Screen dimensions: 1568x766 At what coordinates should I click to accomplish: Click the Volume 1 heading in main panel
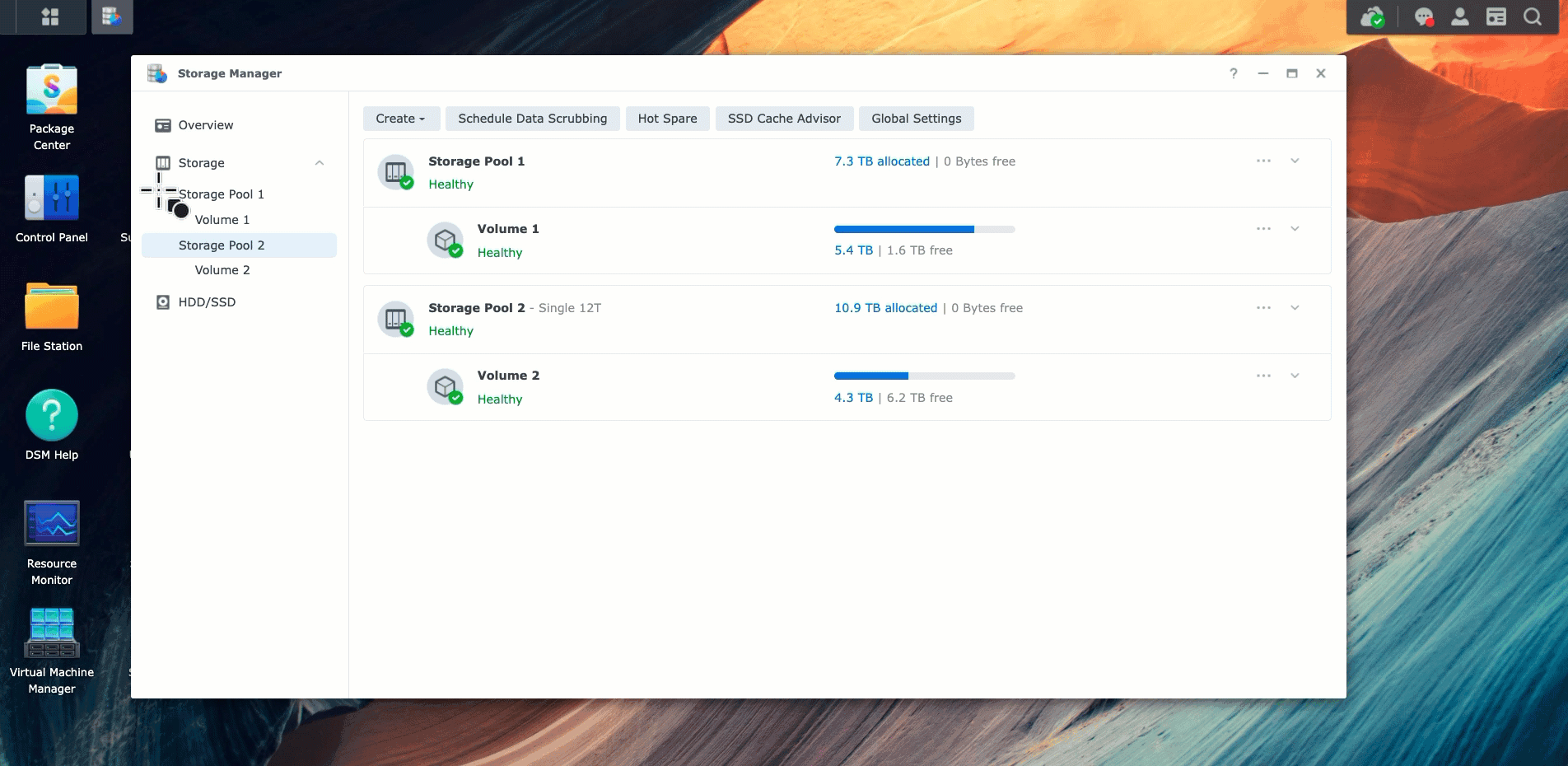(x=509, y=229)
